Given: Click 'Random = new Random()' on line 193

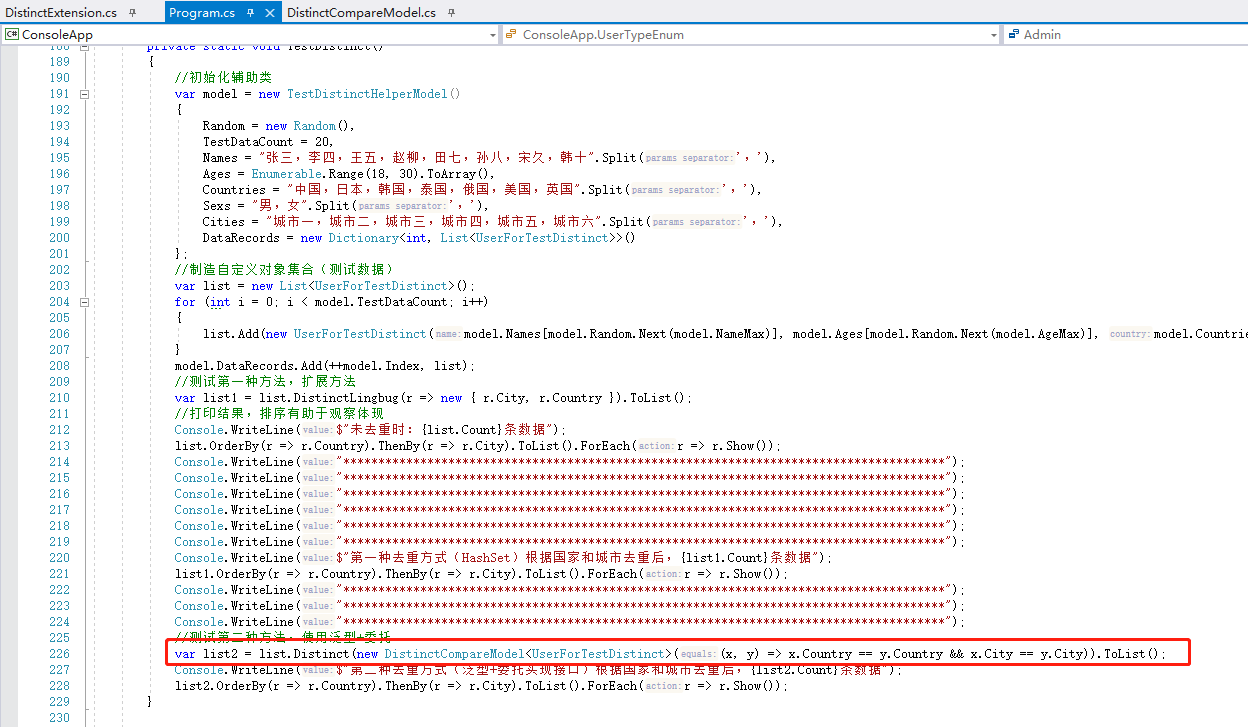Looking at the screenshot, I should tap(276, 126).
